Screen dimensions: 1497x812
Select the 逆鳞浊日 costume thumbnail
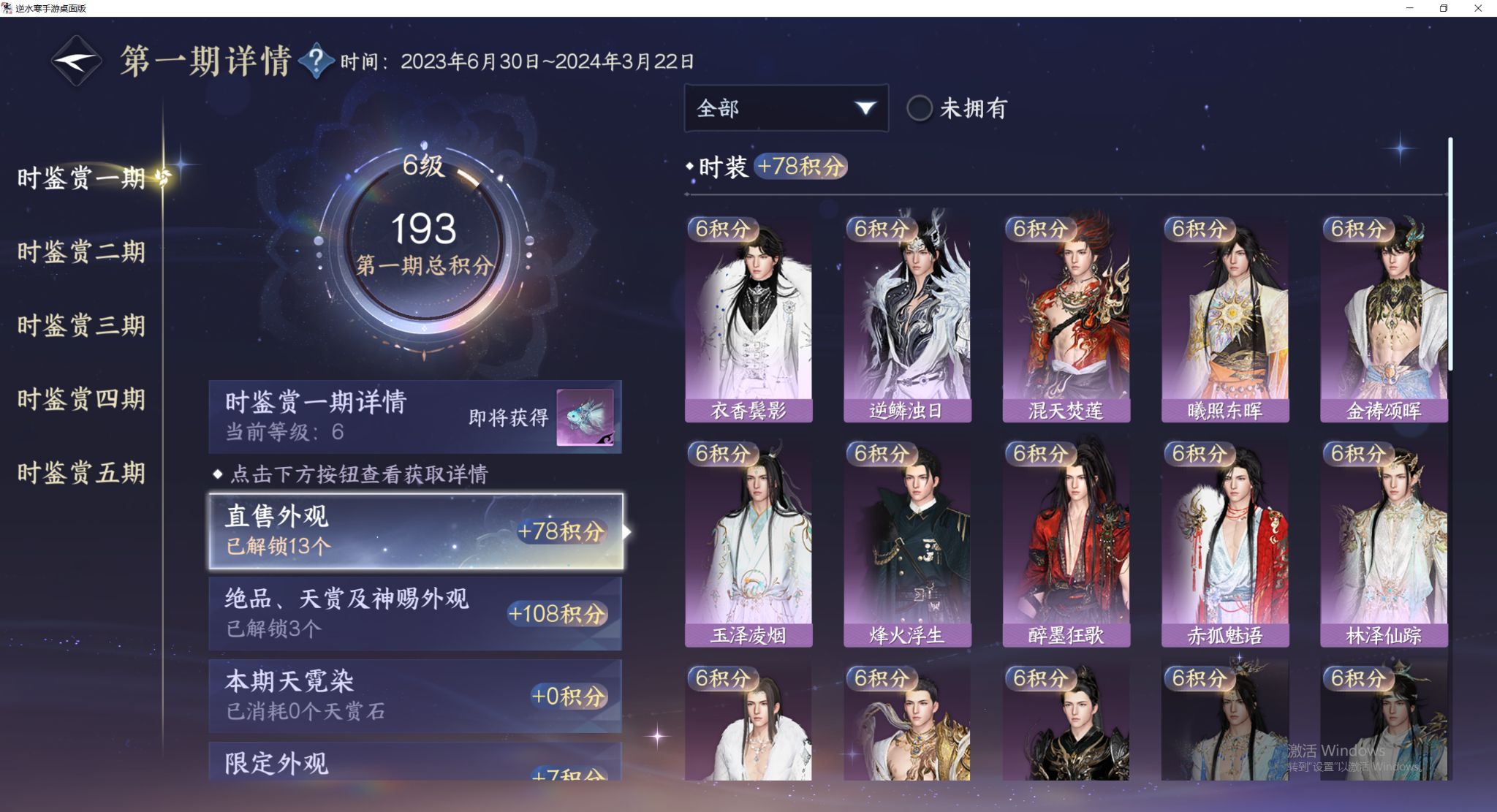(907, 319)
